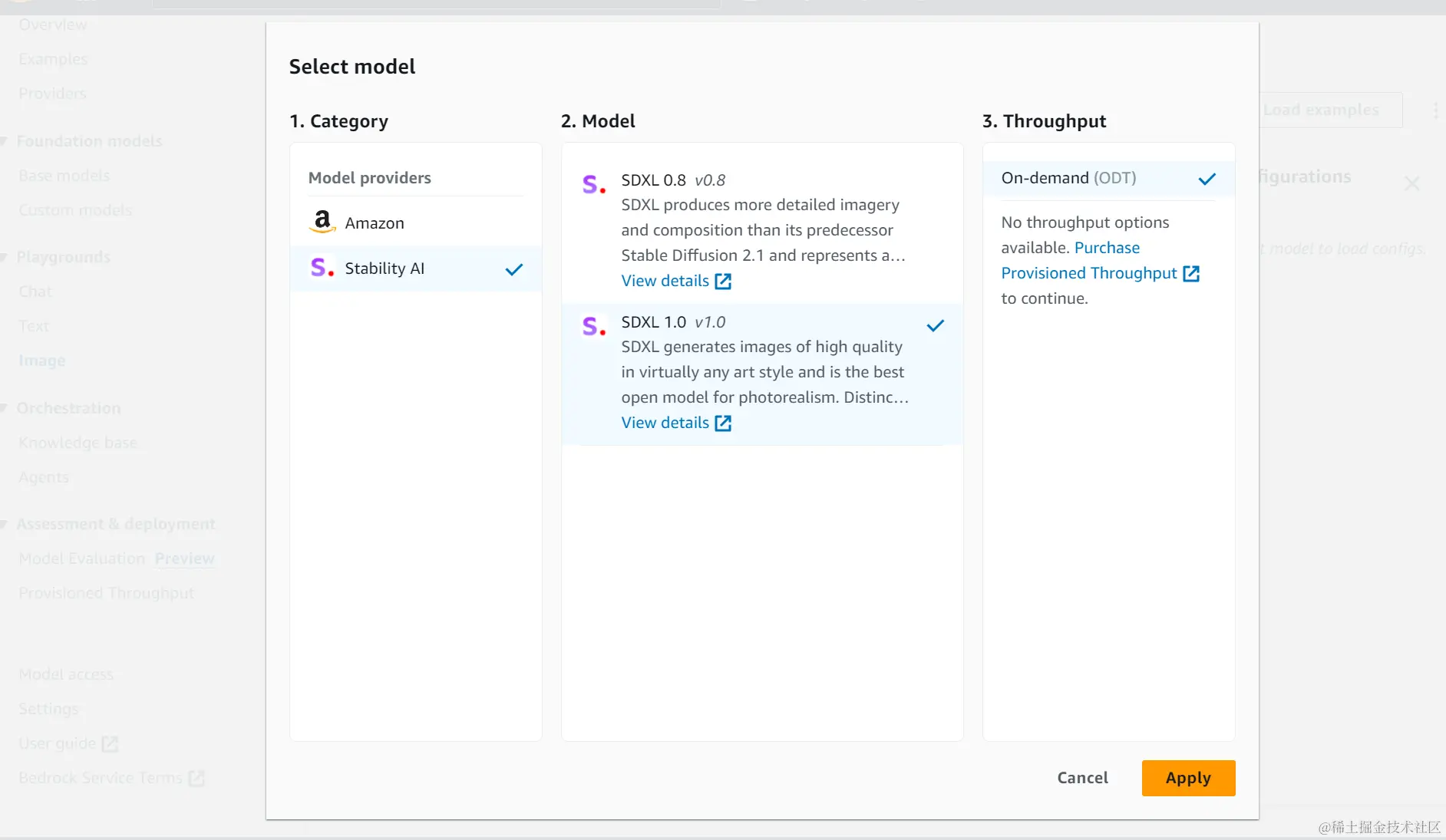Click checkmark next to Stability AI
This screenshot has height=840, width=1446.
[x=514, y=269]
